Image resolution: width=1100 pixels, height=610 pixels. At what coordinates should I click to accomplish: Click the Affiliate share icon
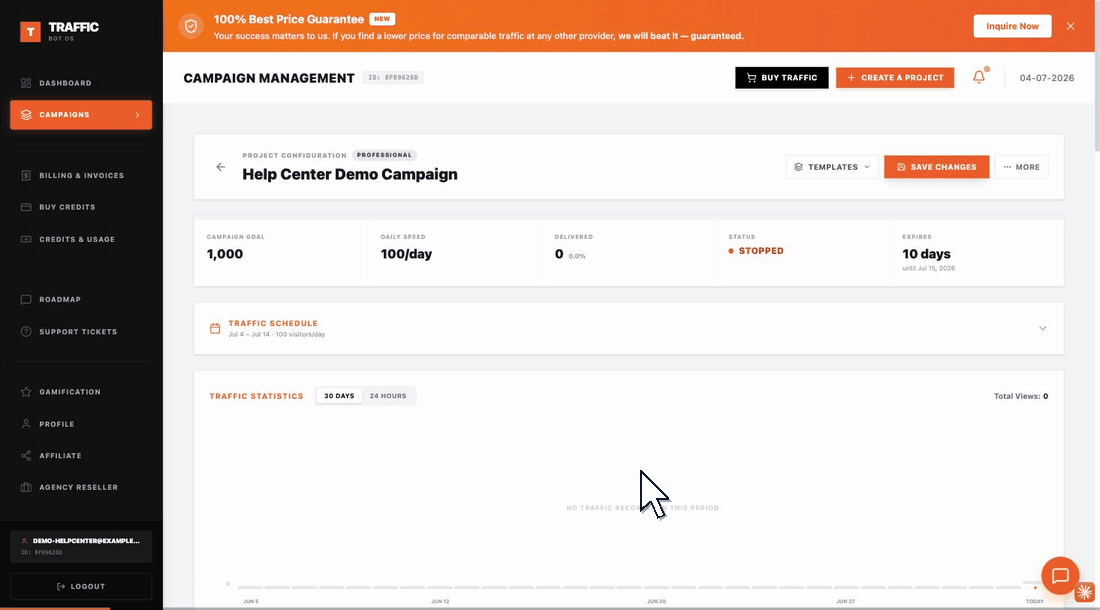click(26, 456)
